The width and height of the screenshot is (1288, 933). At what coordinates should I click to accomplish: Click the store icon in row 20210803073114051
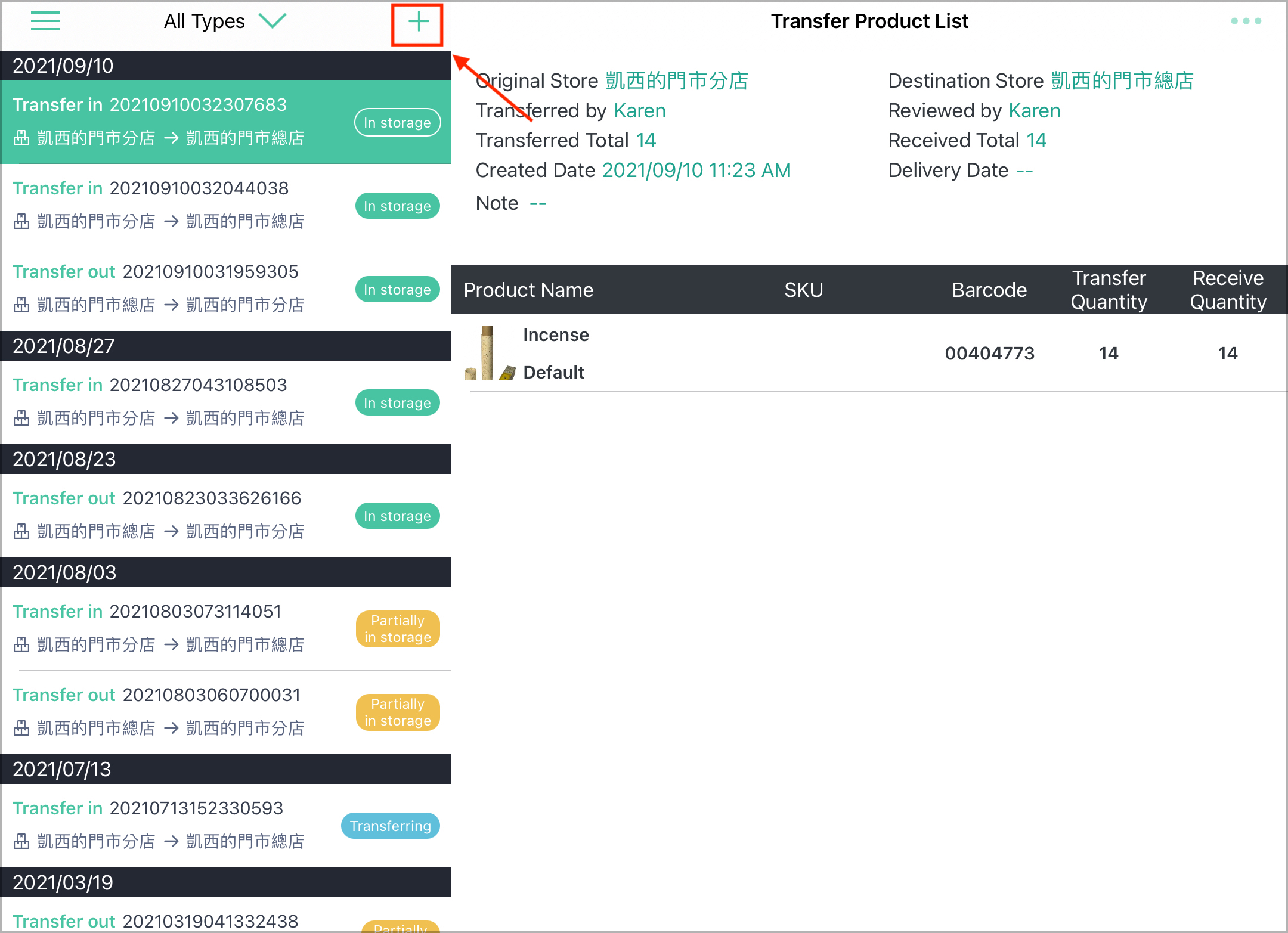(x=21, y=645)
